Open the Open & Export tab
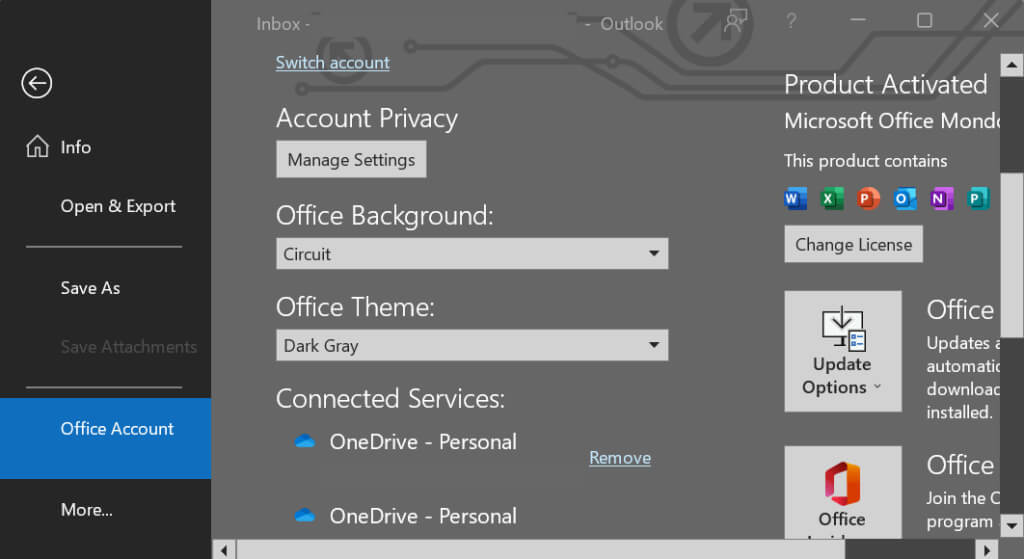Viewport: 1024px width, 559px height. [118, 206]
